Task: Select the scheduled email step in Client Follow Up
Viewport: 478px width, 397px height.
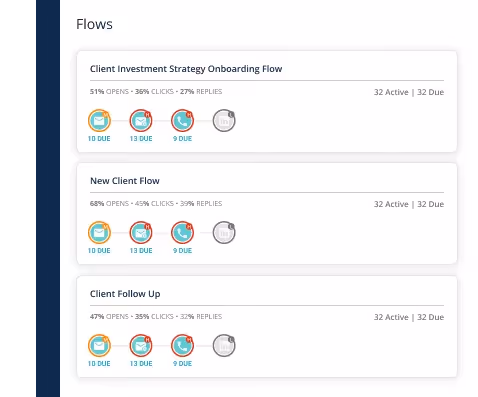Action: tap(141, 345)
